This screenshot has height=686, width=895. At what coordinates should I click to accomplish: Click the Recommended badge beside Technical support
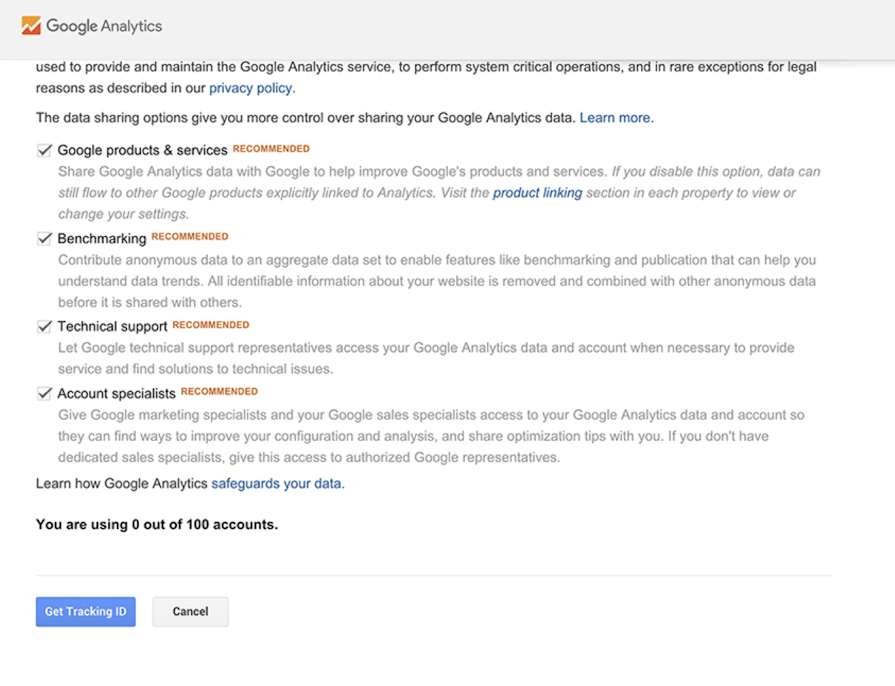(211, 325)
